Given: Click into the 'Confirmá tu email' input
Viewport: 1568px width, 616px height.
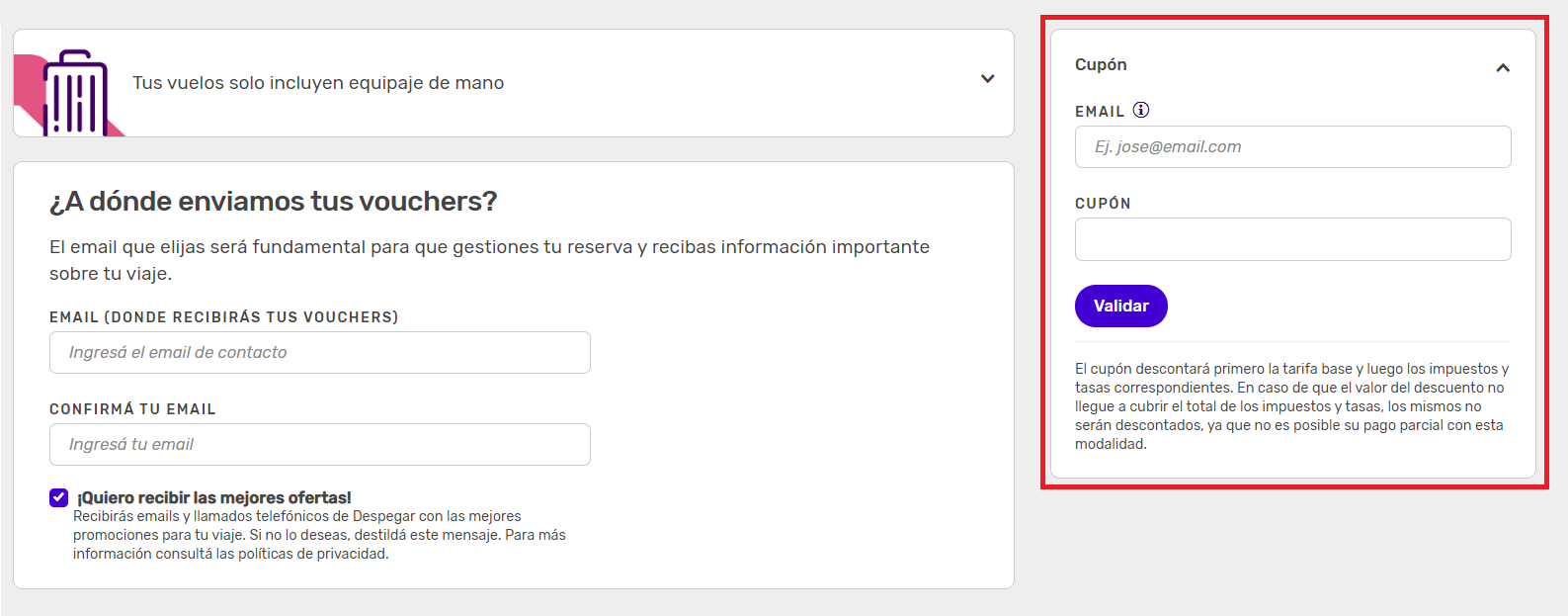Looking at the screenshot, I should [x=320, y=445].
